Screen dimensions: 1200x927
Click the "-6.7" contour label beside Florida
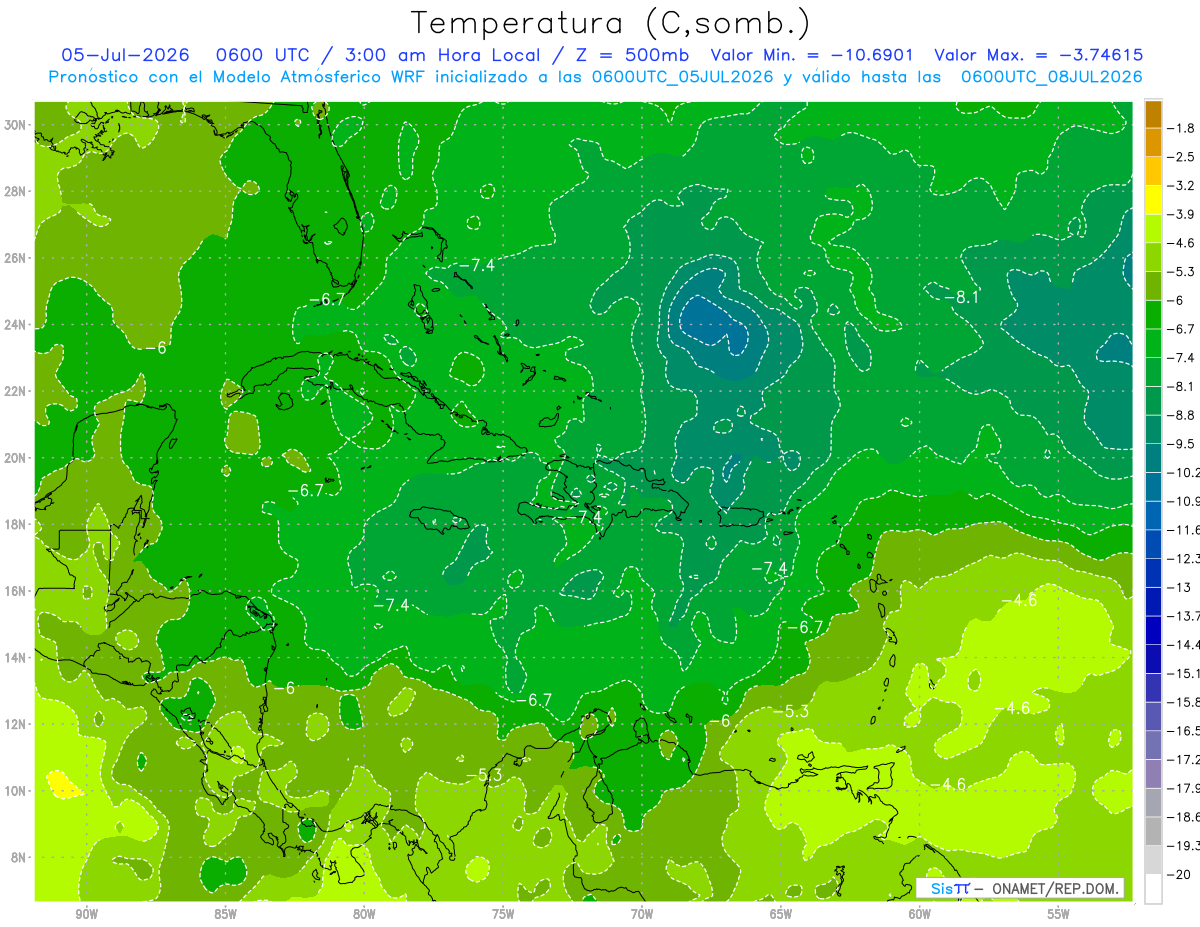point(327,299)
